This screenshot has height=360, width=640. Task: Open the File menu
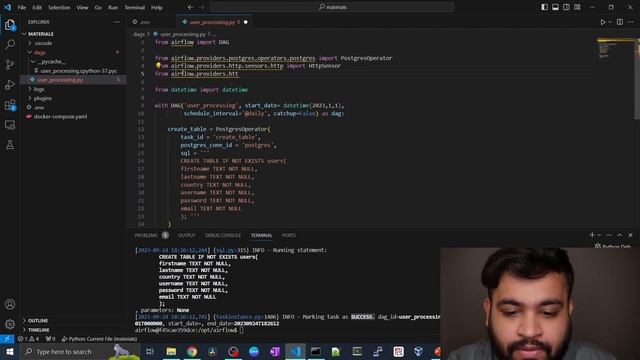(x=22, y=7)
